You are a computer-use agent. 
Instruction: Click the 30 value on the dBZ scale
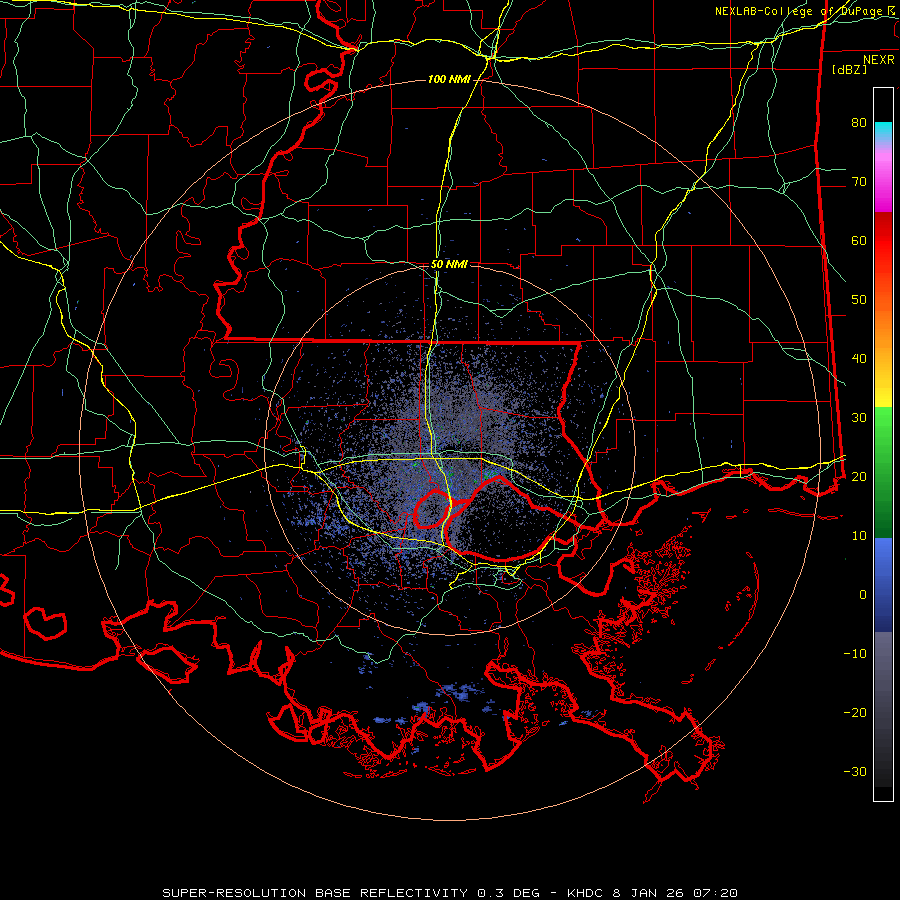click(859, 418)
